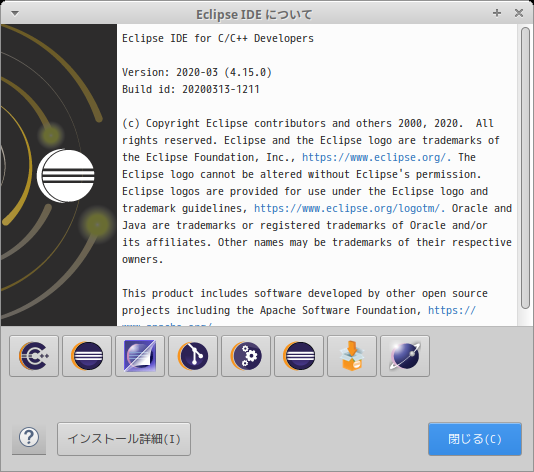Open the planet-orbit (Mylyn) feature icon
This screenshot has width=534, height=472.
[405, 356]
